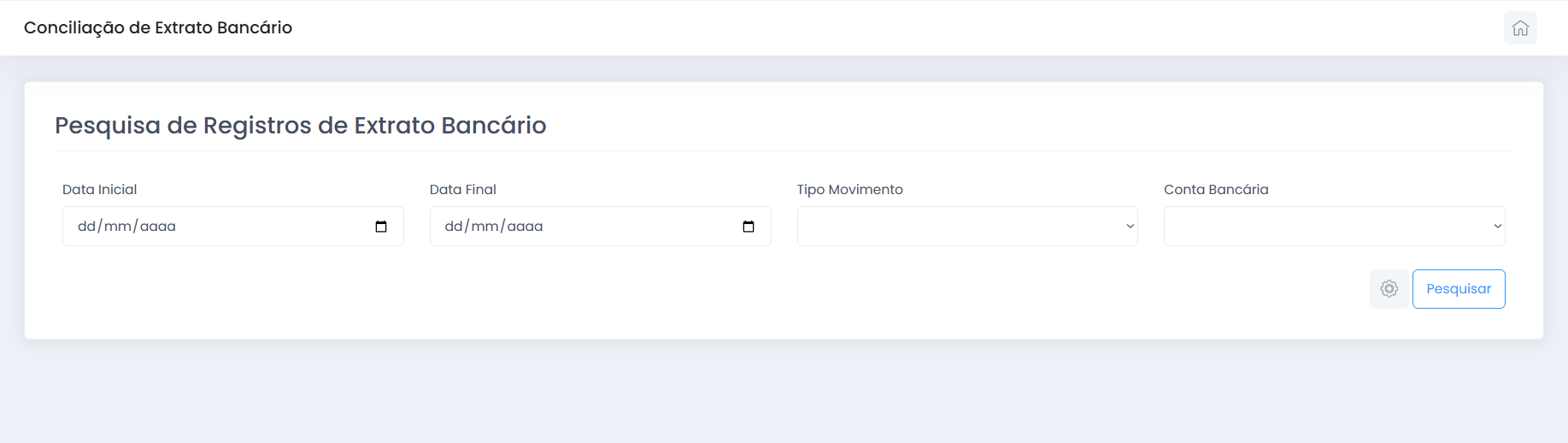1568x443 pixels.
Task: Open the Conta Bancária combo box
Action: (1334, 227)
